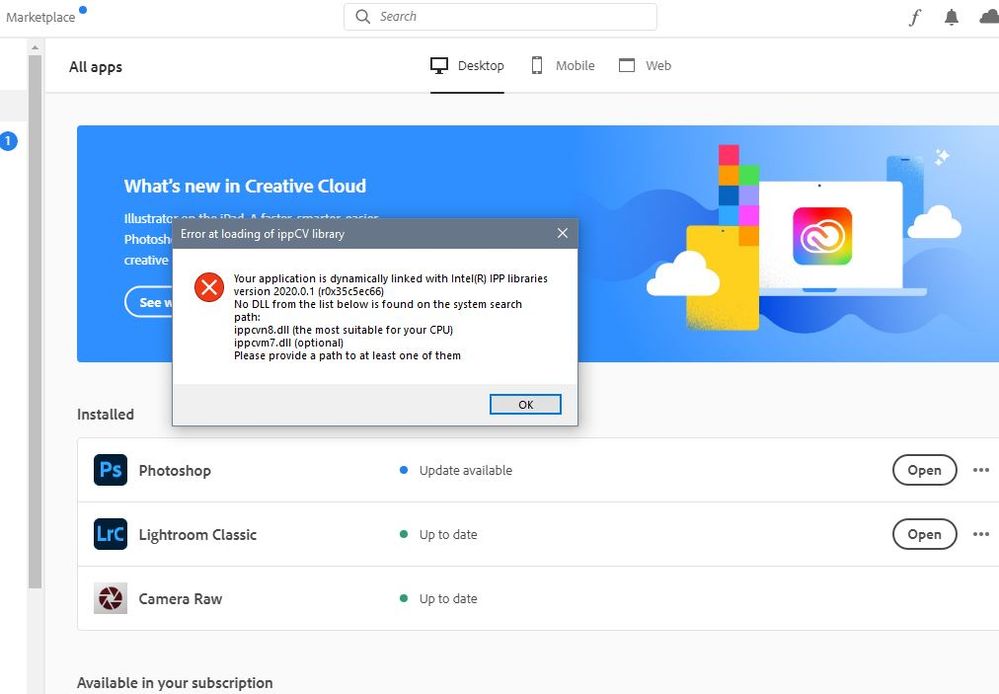Click the blue notification badge in sidebar
The image size is (999, 694).
(8, 141)
